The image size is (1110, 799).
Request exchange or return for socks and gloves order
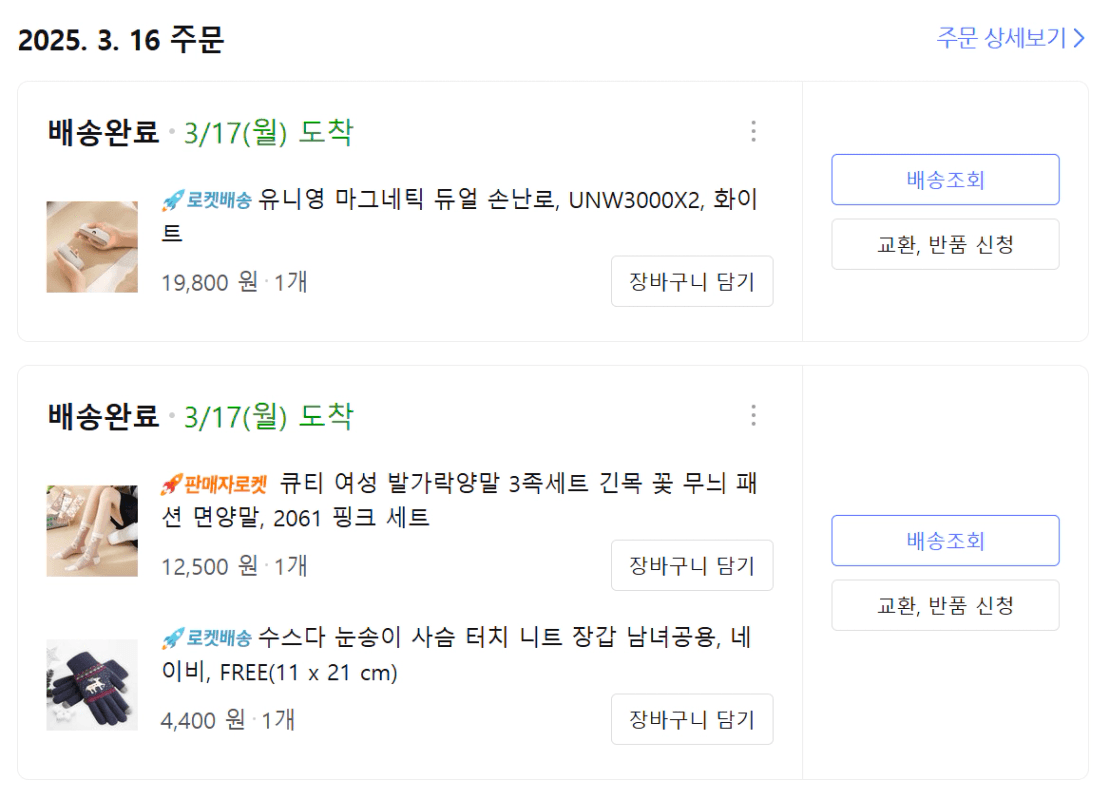[x=945, y=605]
